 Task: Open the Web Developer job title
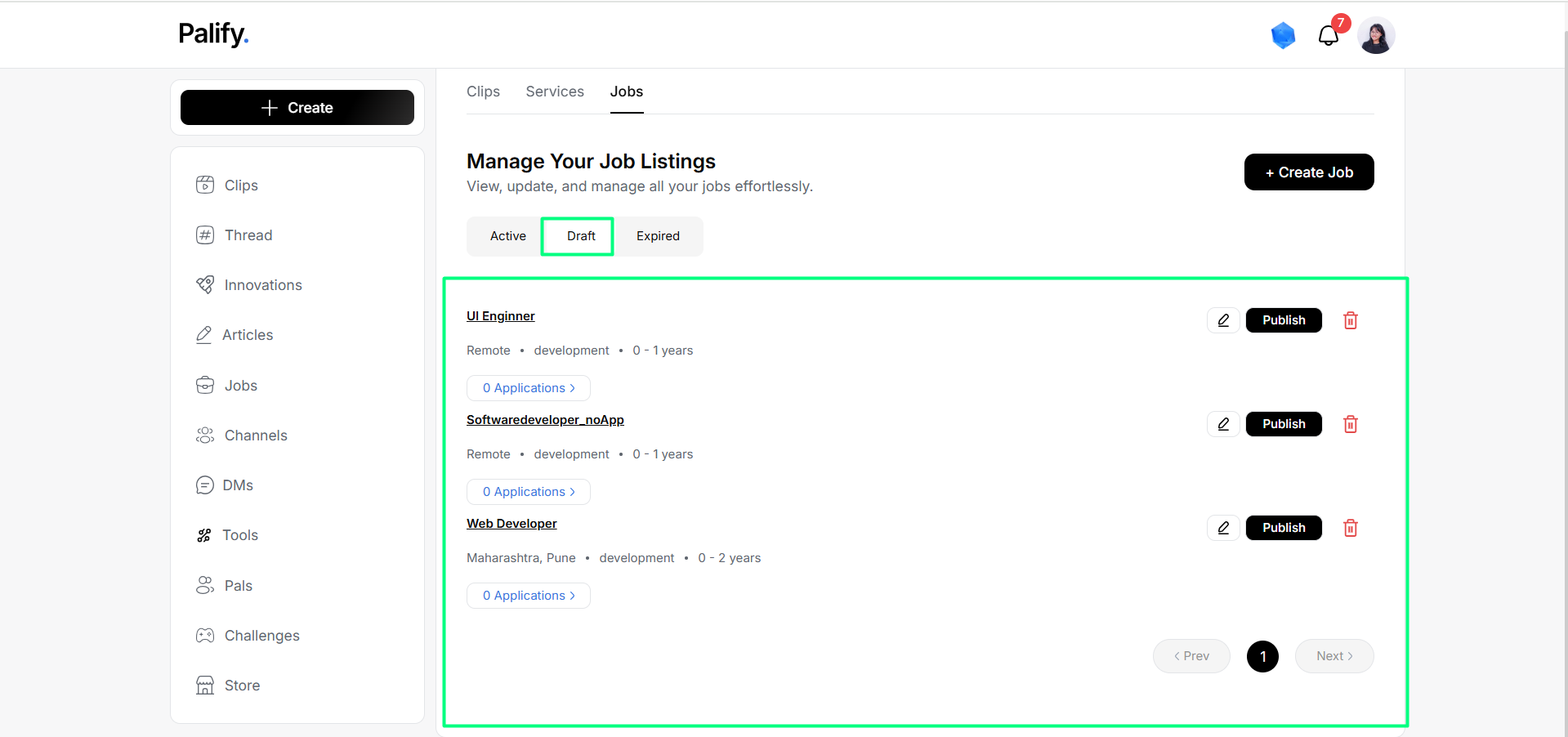tap(511, 524)
